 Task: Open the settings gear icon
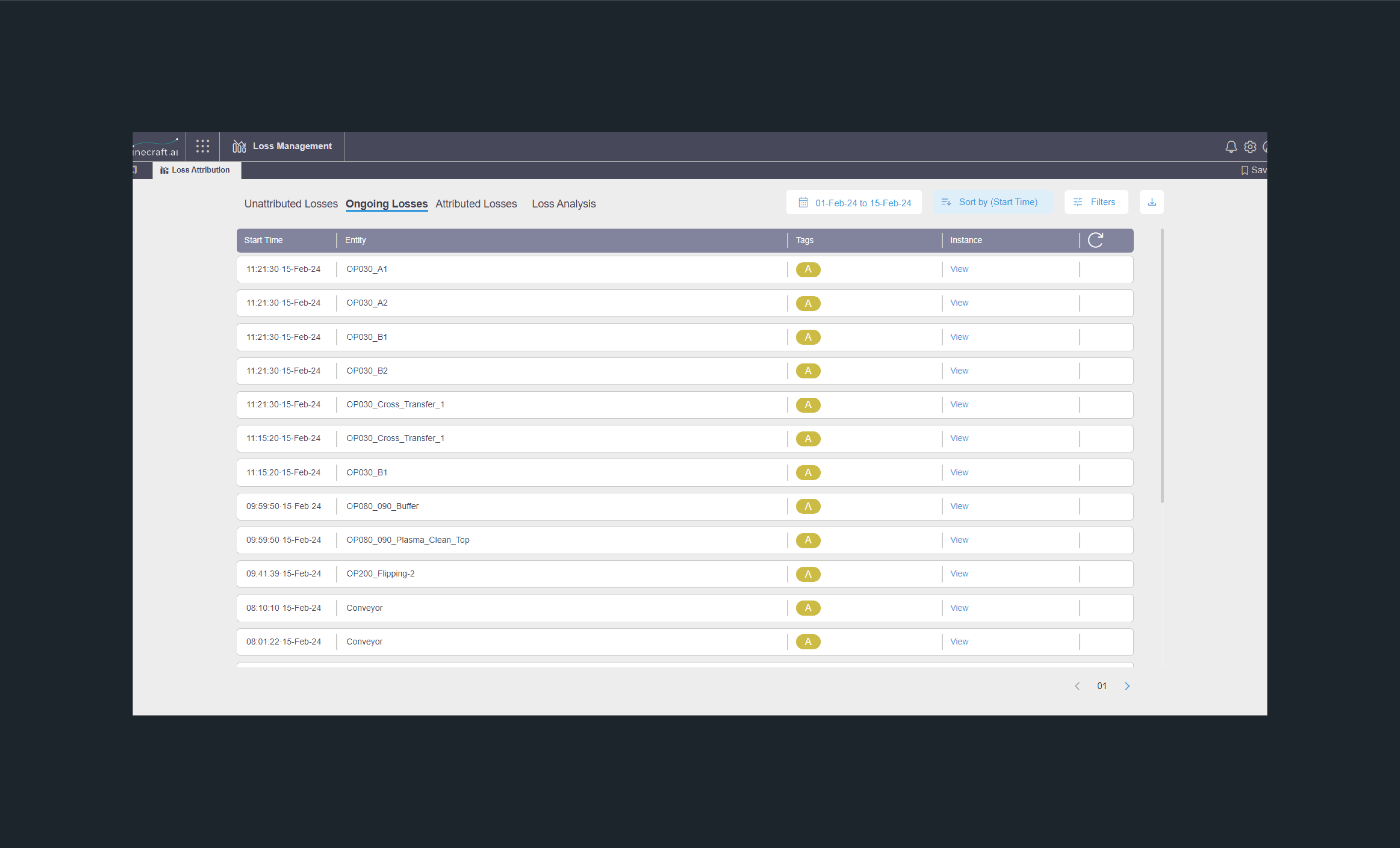point(1250,146)
